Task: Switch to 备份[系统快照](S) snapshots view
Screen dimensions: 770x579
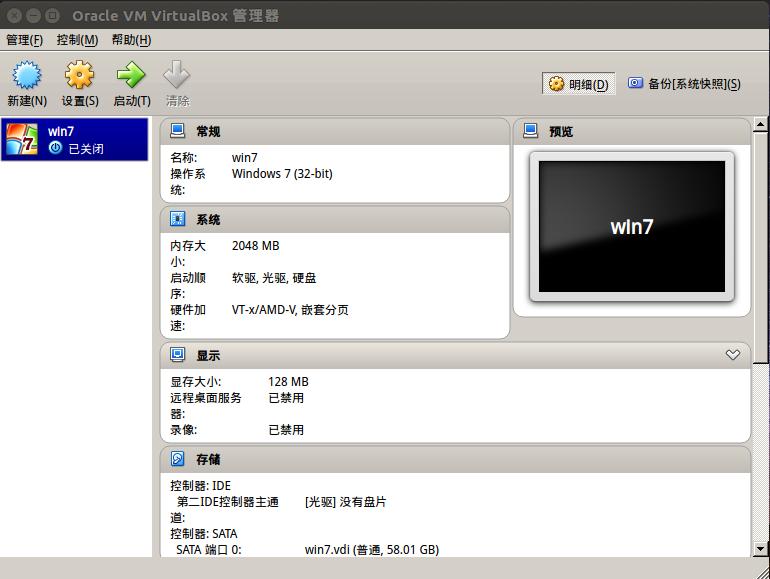Action: point(684,84)
